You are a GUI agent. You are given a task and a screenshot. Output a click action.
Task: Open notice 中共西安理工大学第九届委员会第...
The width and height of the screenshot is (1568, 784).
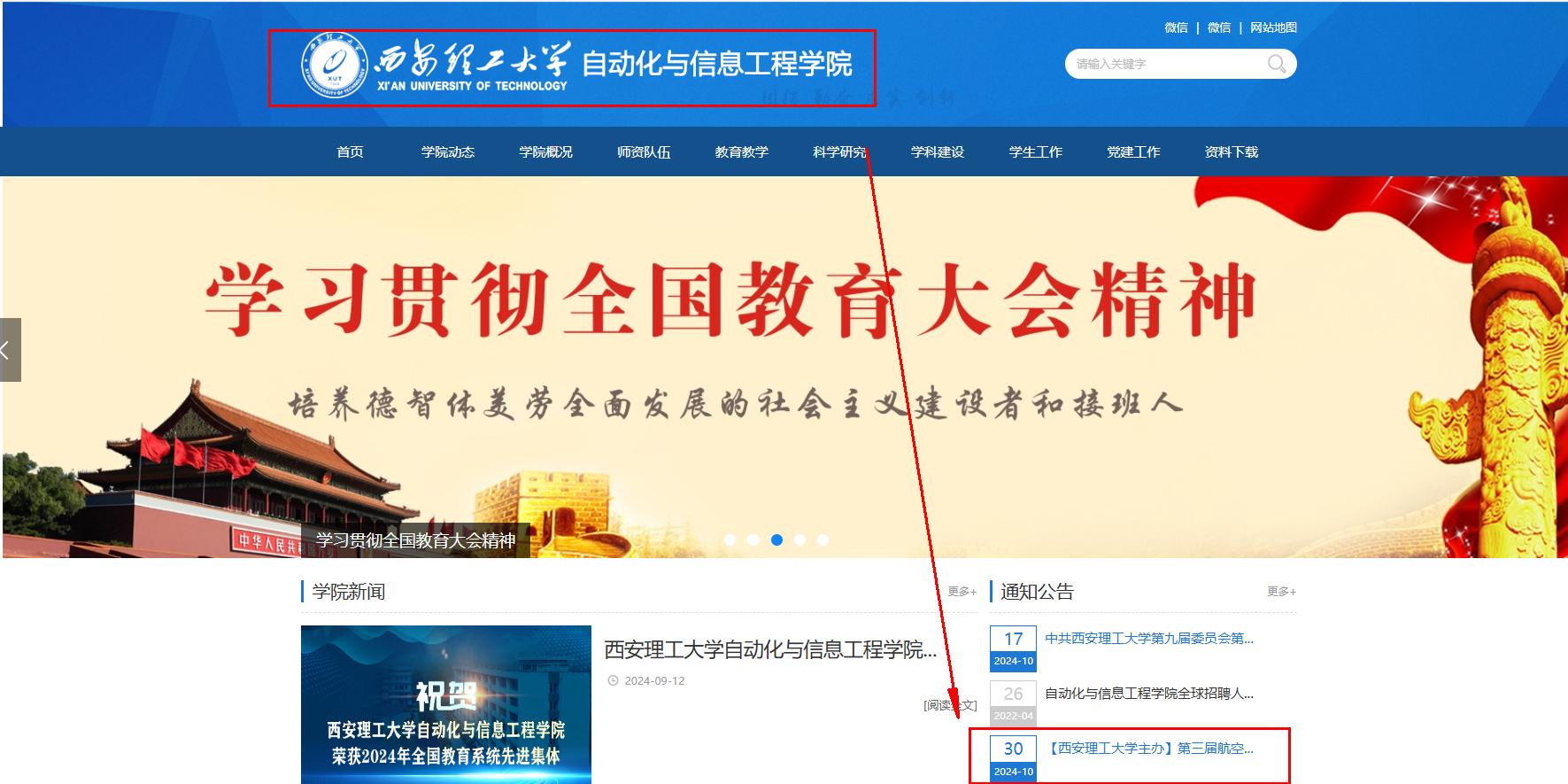pyautogui.click(x=1149, y=639)
